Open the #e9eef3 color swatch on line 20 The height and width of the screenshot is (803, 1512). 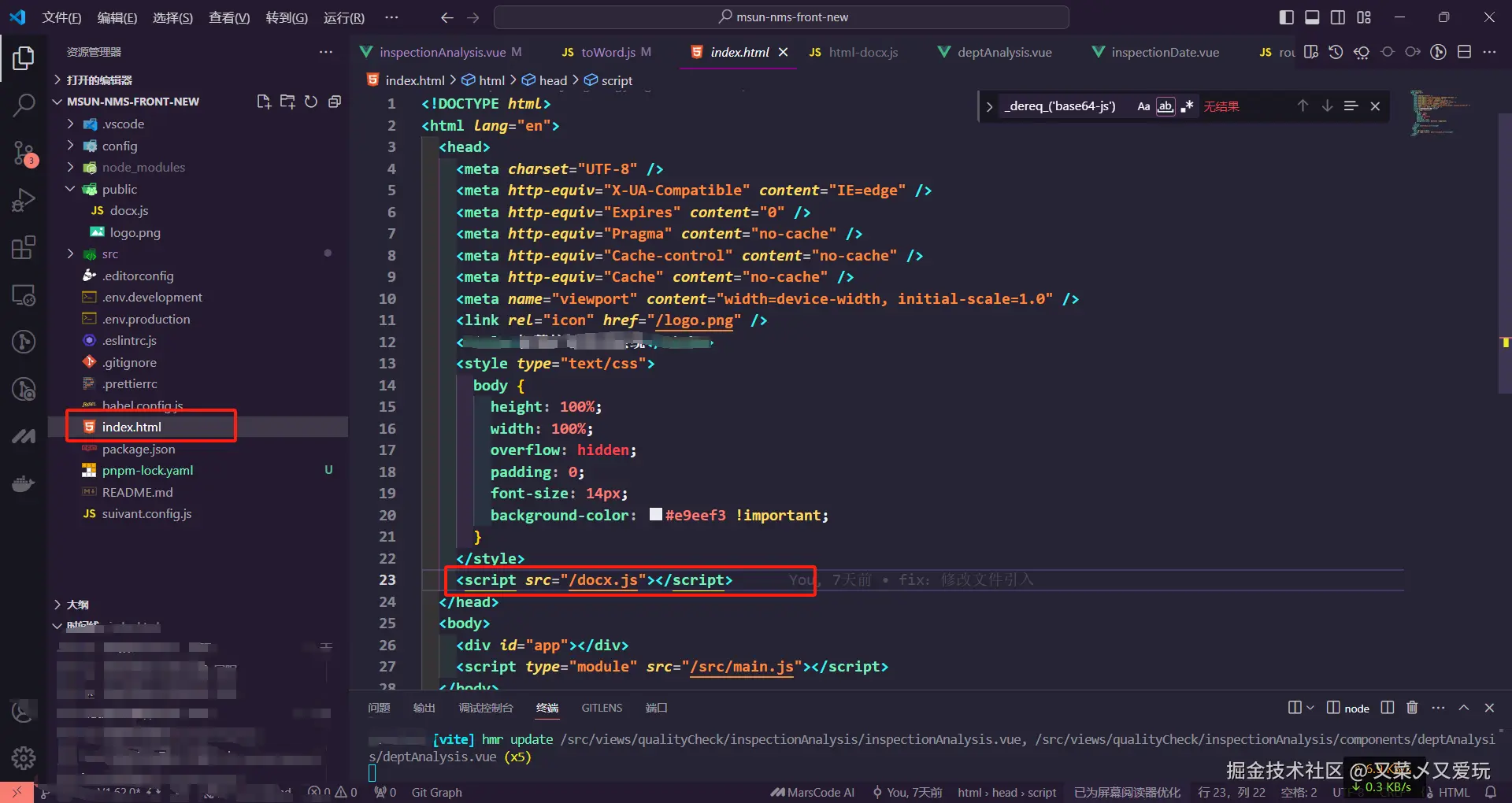tap(655, 515)
